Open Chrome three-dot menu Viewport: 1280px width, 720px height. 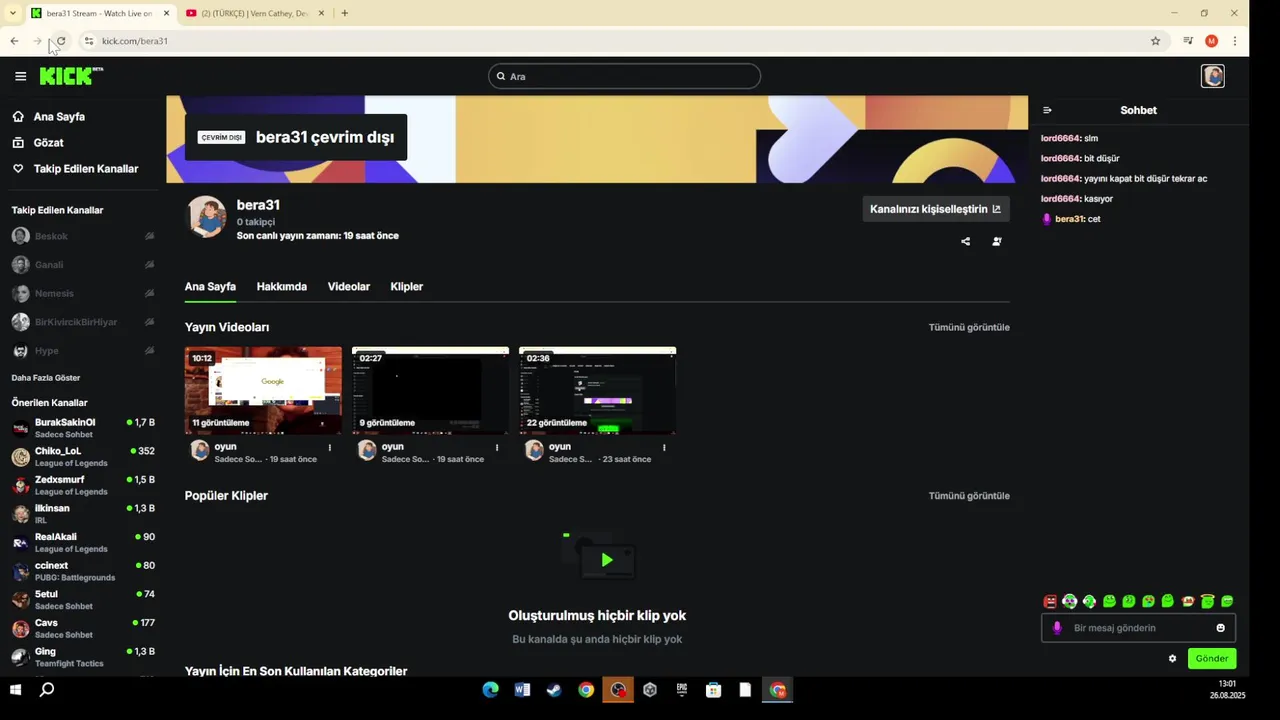[x=1235, y=41]
